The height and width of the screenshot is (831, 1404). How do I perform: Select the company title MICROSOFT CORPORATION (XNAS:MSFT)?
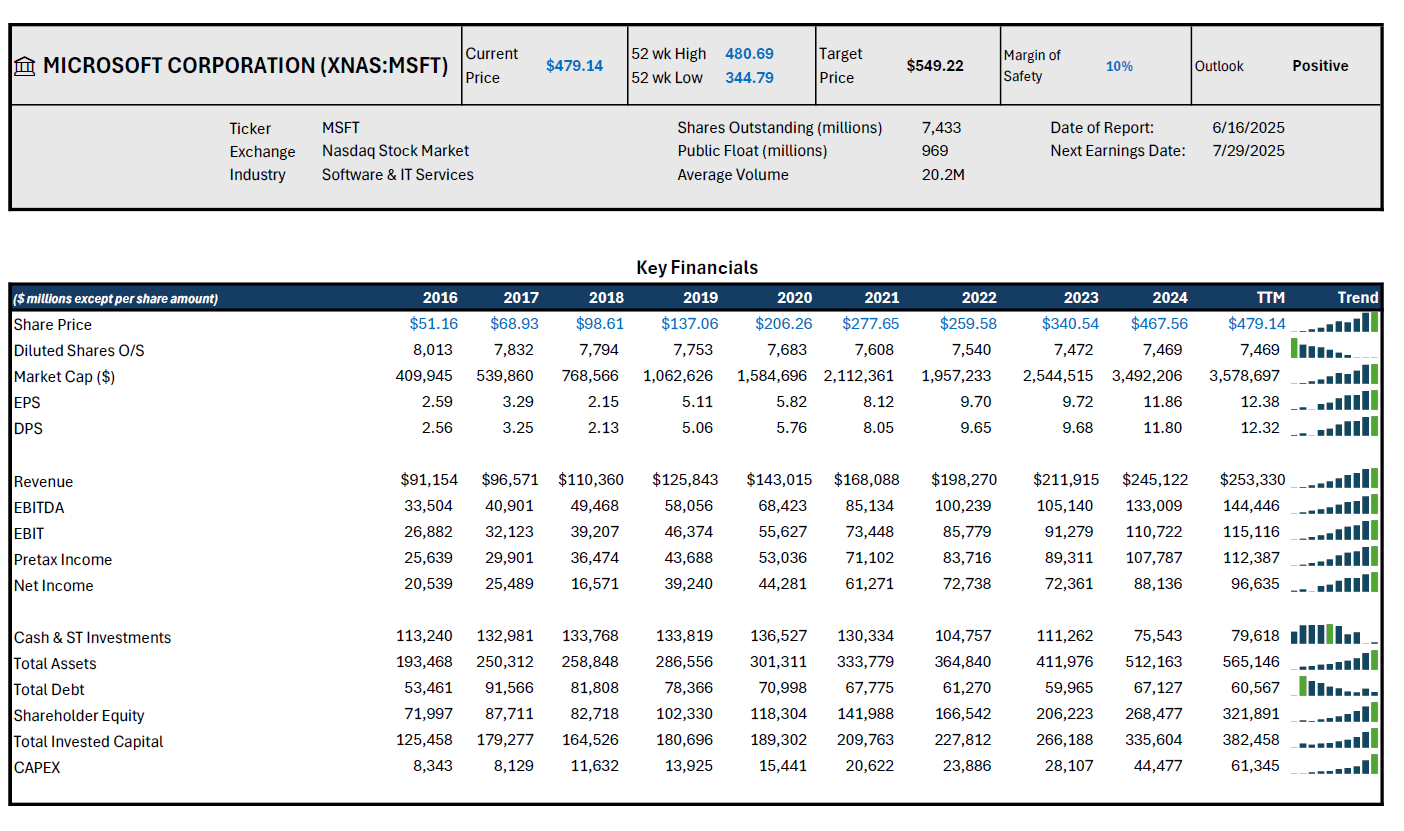[x=246, y=66]
